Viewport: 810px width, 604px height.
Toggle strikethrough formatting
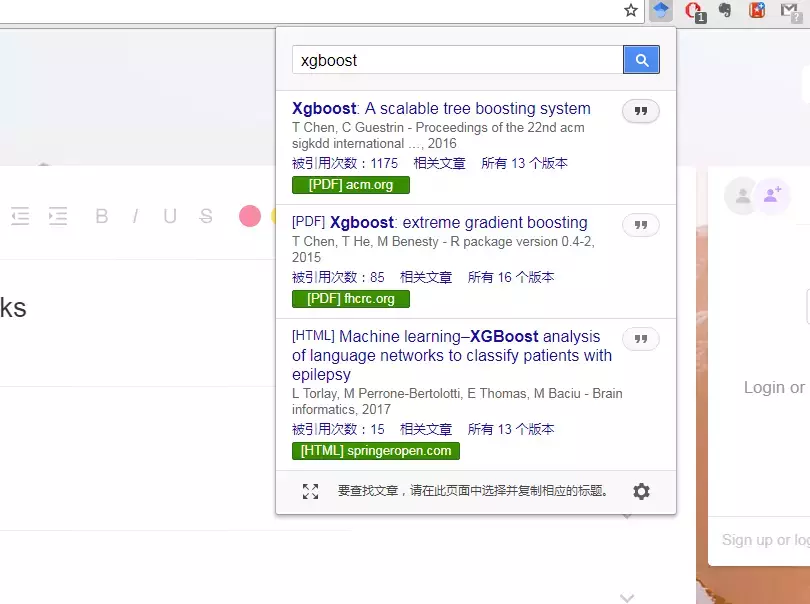tap(206, 216)
